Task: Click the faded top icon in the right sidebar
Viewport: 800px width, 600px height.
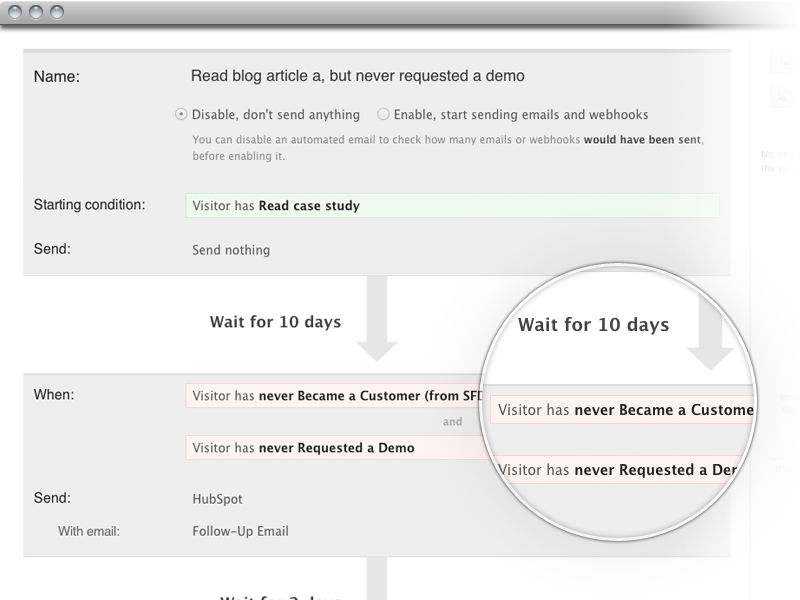Action: [777, 63]
